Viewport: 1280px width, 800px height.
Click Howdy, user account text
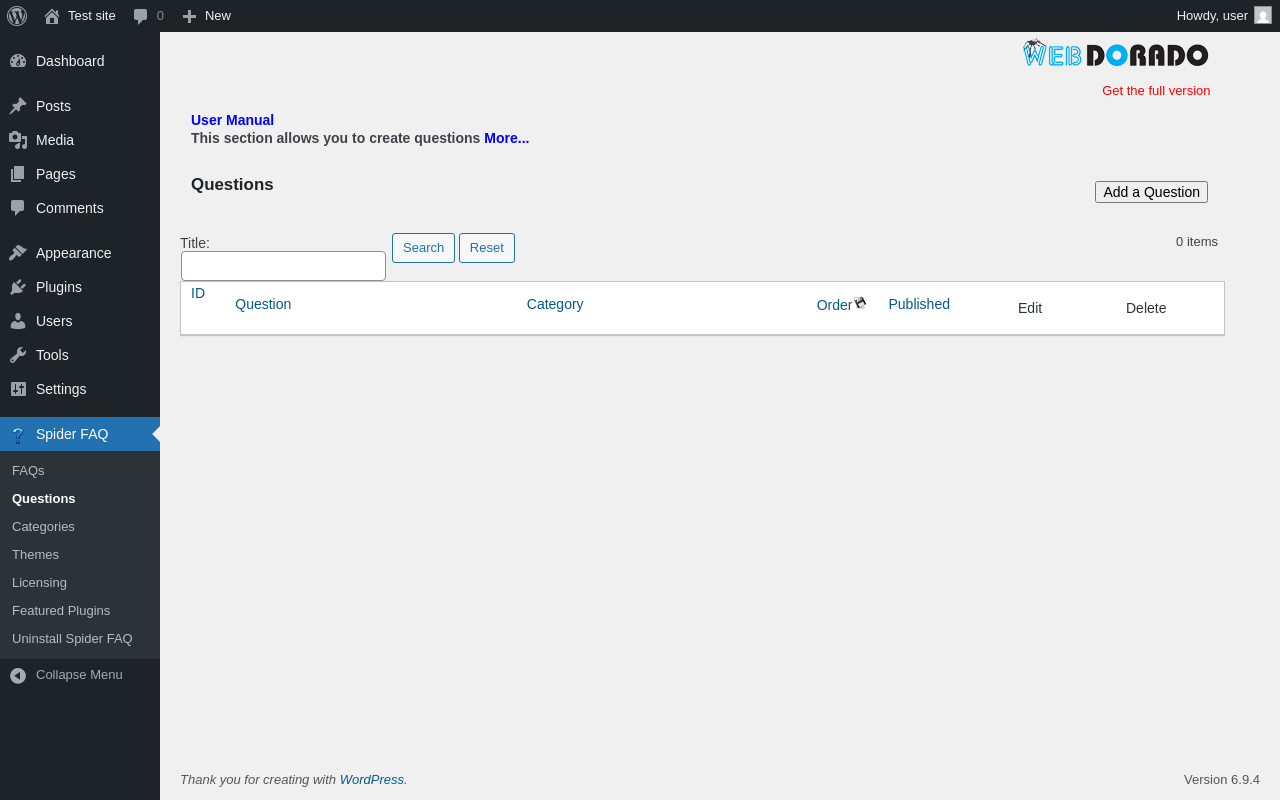[x=1212, y=15]
